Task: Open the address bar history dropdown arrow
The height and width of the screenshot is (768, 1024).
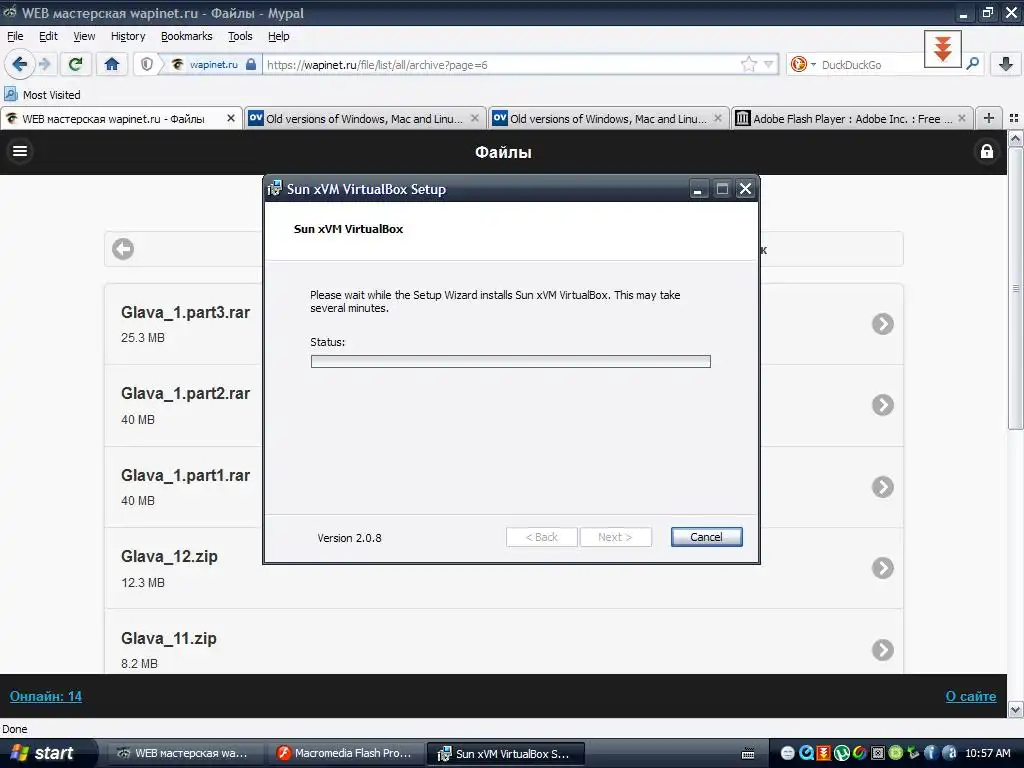Action: coord(769,64)
